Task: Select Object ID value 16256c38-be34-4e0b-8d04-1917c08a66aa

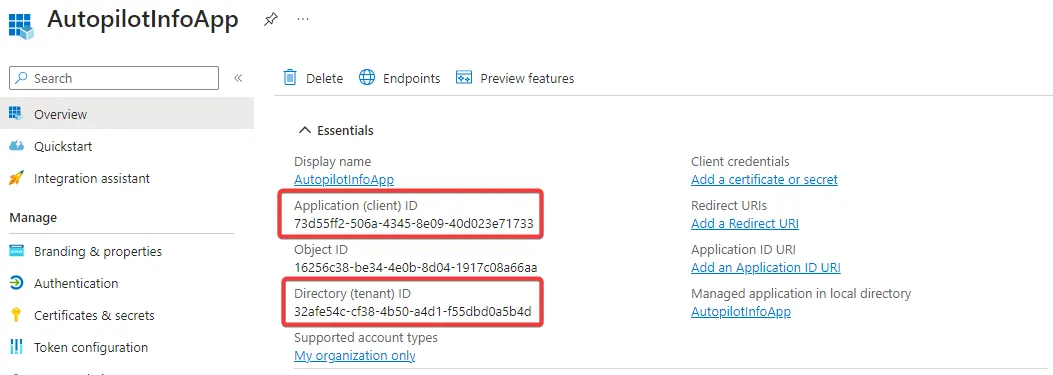Action: click(416, 267)
